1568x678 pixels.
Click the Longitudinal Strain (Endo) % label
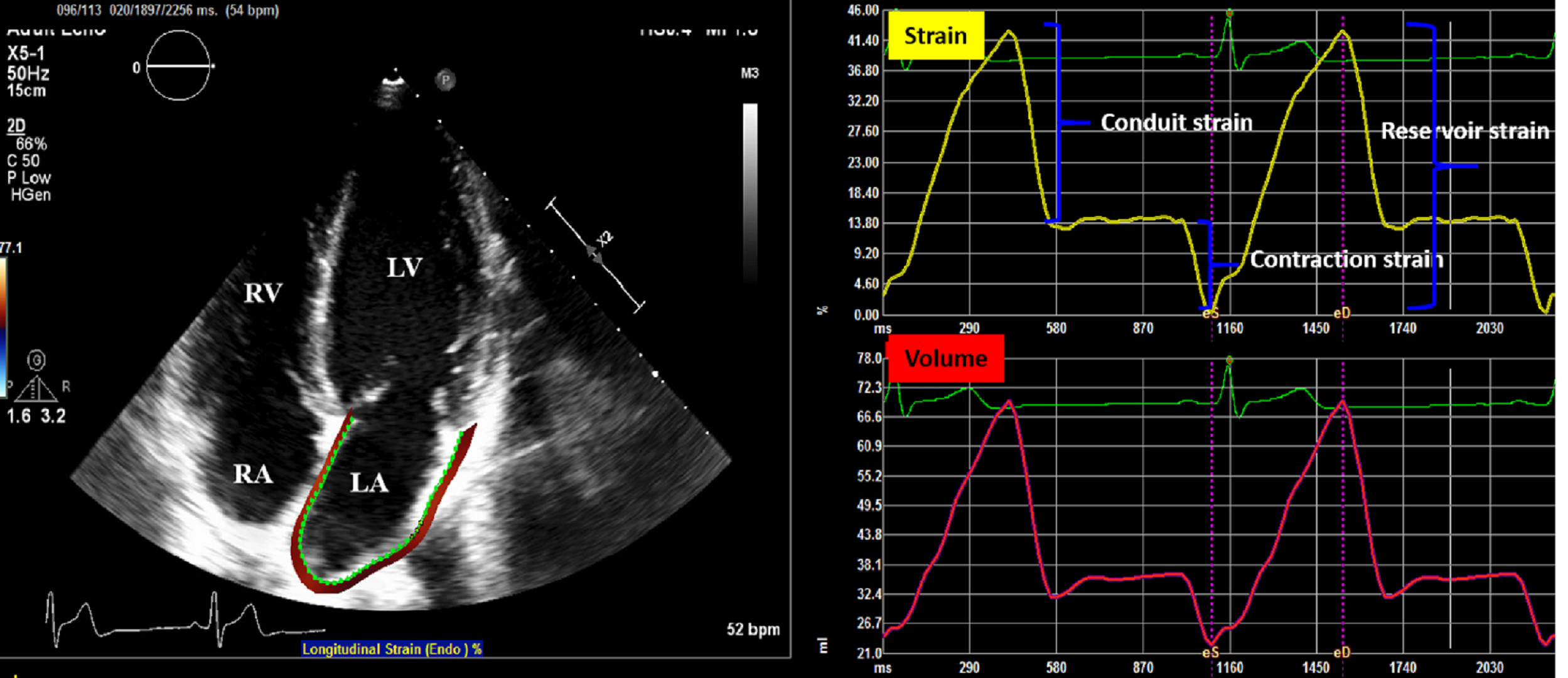392,649
